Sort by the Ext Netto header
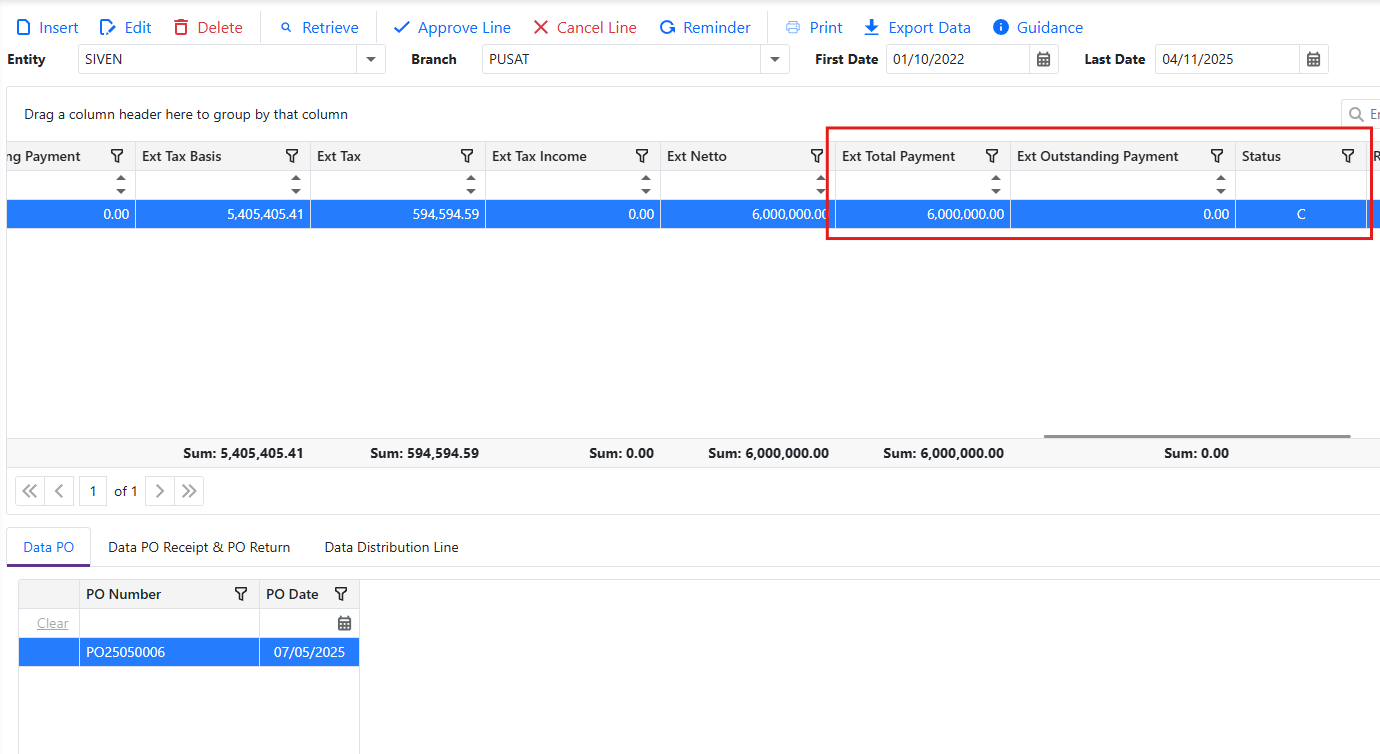The image size is (1380, 754). coord(697,156)
